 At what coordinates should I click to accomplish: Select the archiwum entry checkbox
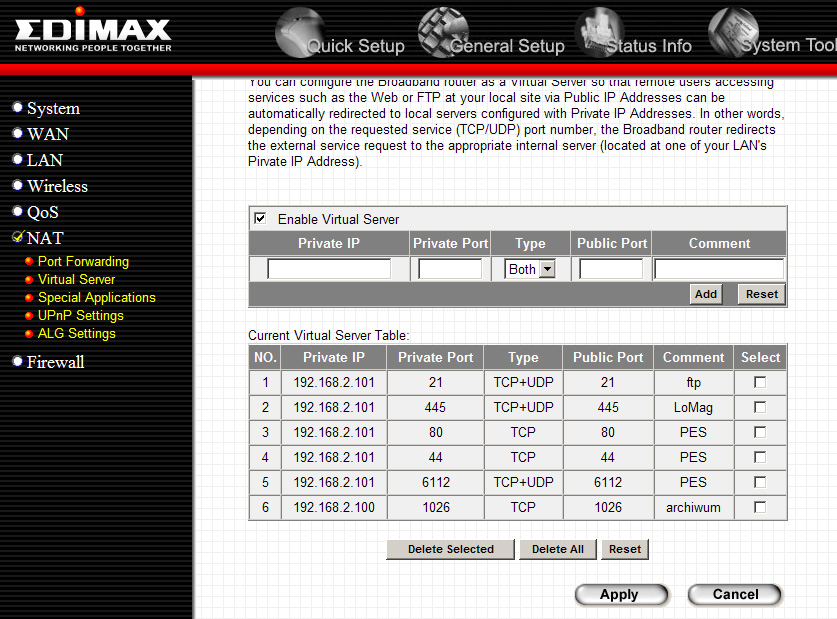pos(760,507)
